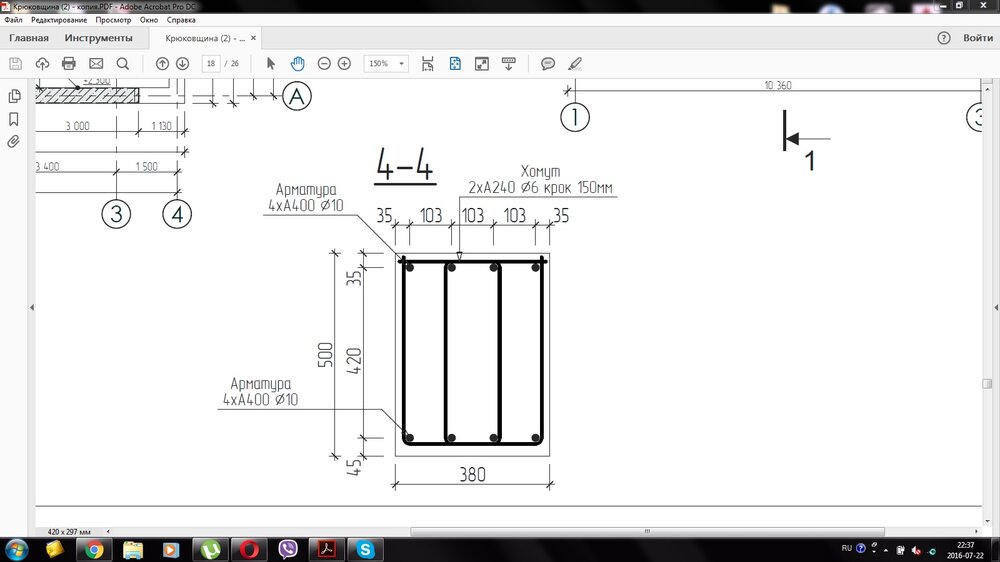The image size is (1000, 562).
Task: Open the Справка menu
Action: [x=181, y=20]
